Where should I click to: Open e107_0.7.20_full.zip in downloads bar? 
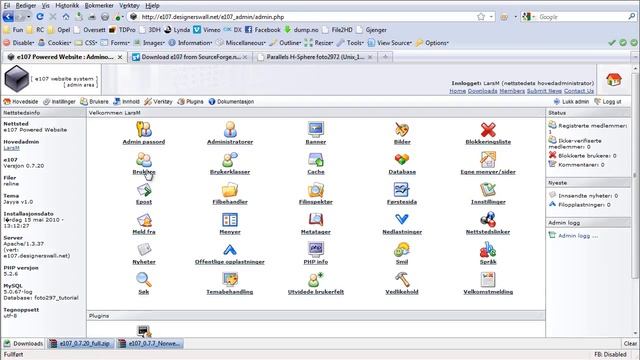(x=80, y=344)
